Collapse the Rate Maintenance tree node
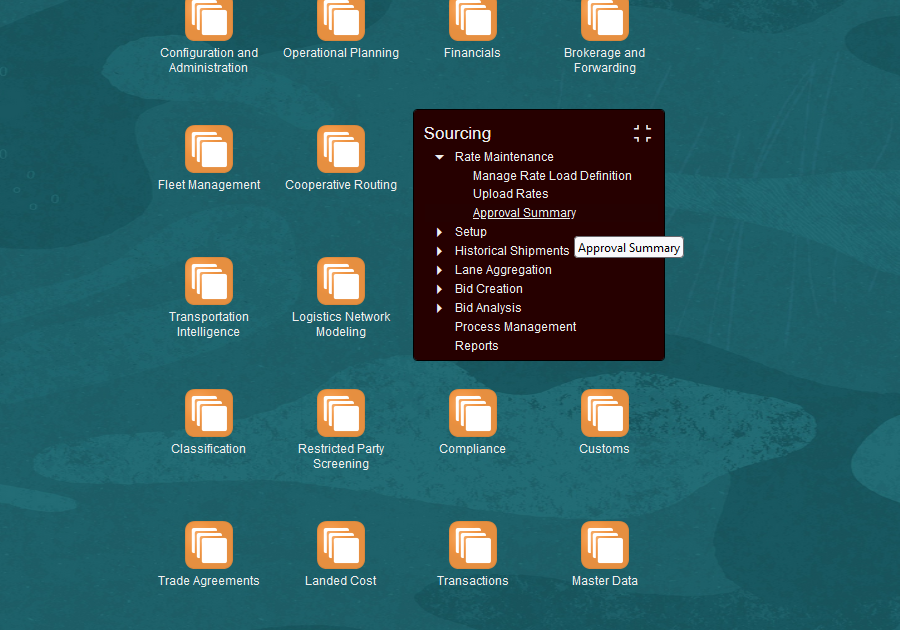Image resolution: width=900 pixels, height=630 pixels. pos(439,157)
